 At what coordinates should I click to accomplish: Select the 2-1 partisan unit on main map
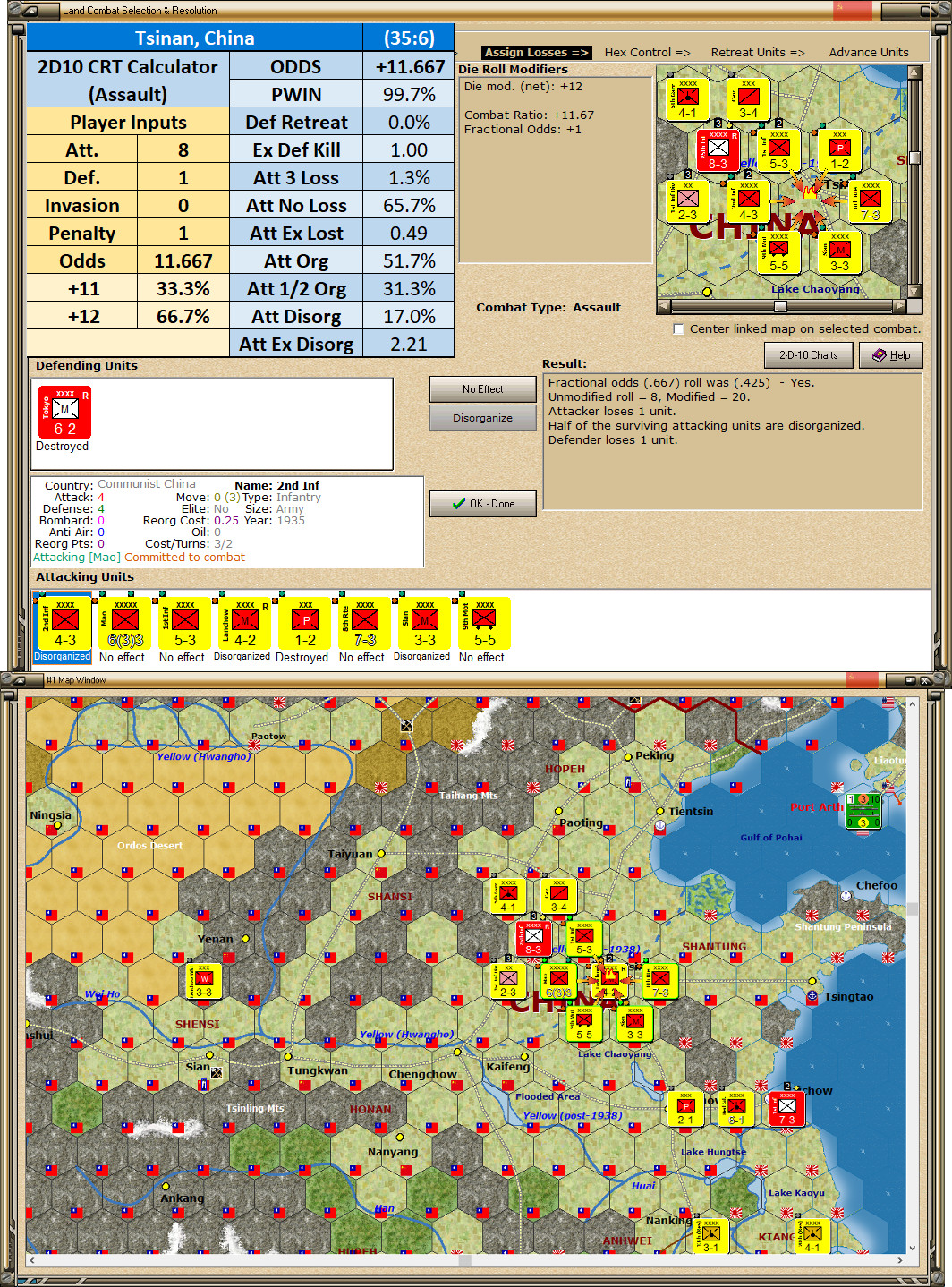[685, 1108]
